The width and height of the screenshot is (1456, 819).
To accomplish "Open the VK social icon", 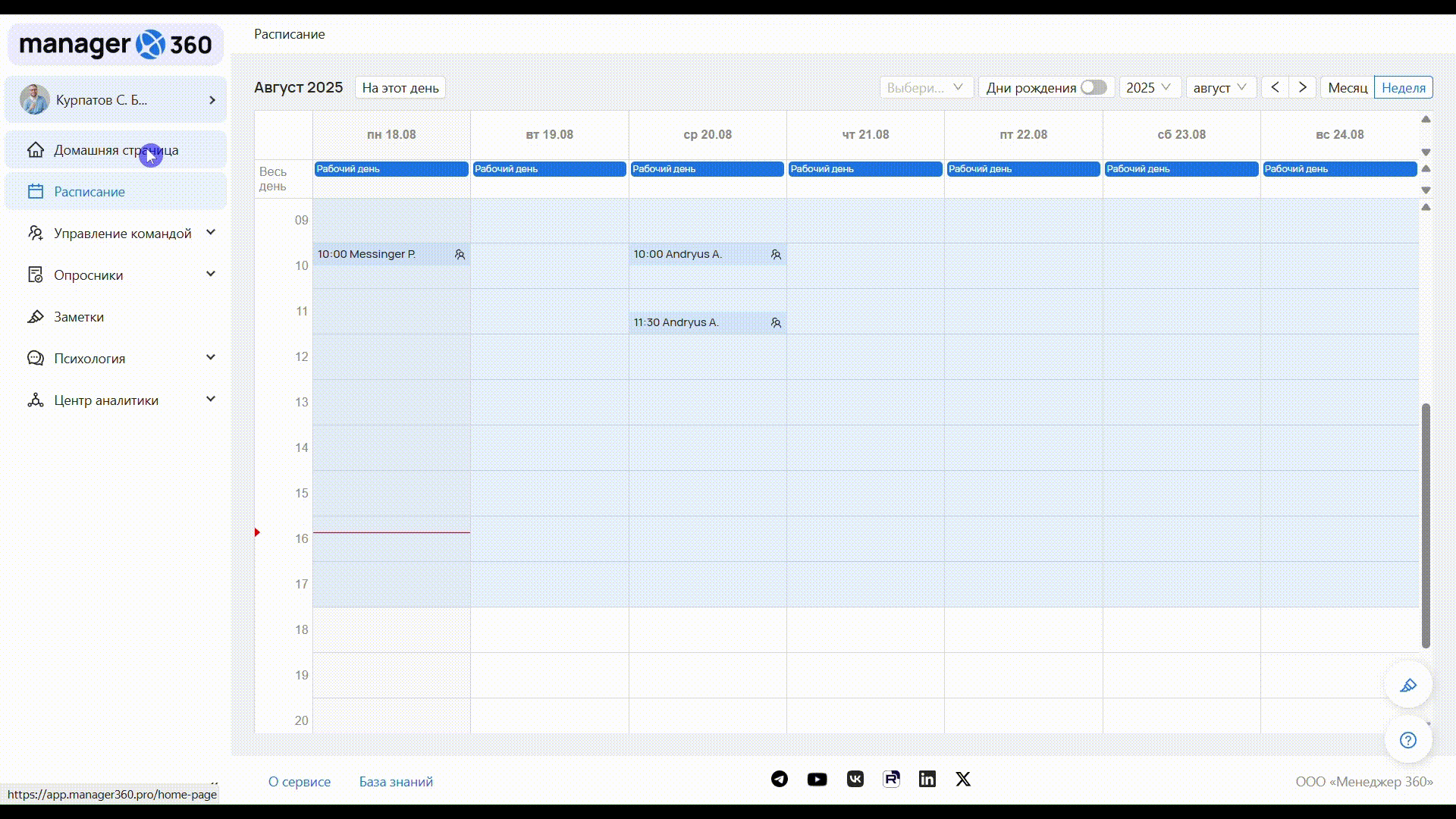I will click(x=855, y=780).
